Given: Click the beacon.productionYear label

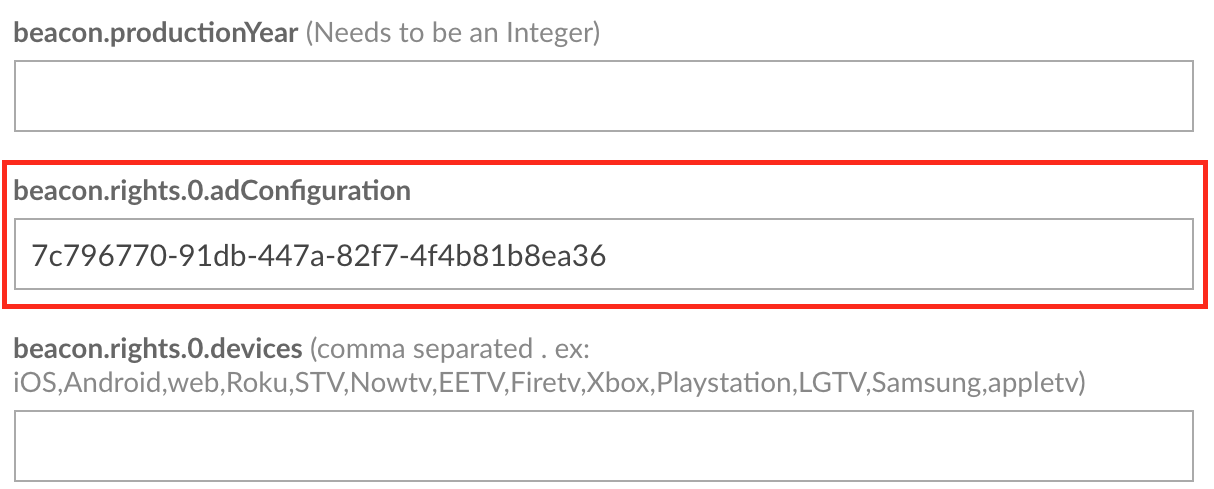Looking at the screenshot, I should (x=156, y=32).
